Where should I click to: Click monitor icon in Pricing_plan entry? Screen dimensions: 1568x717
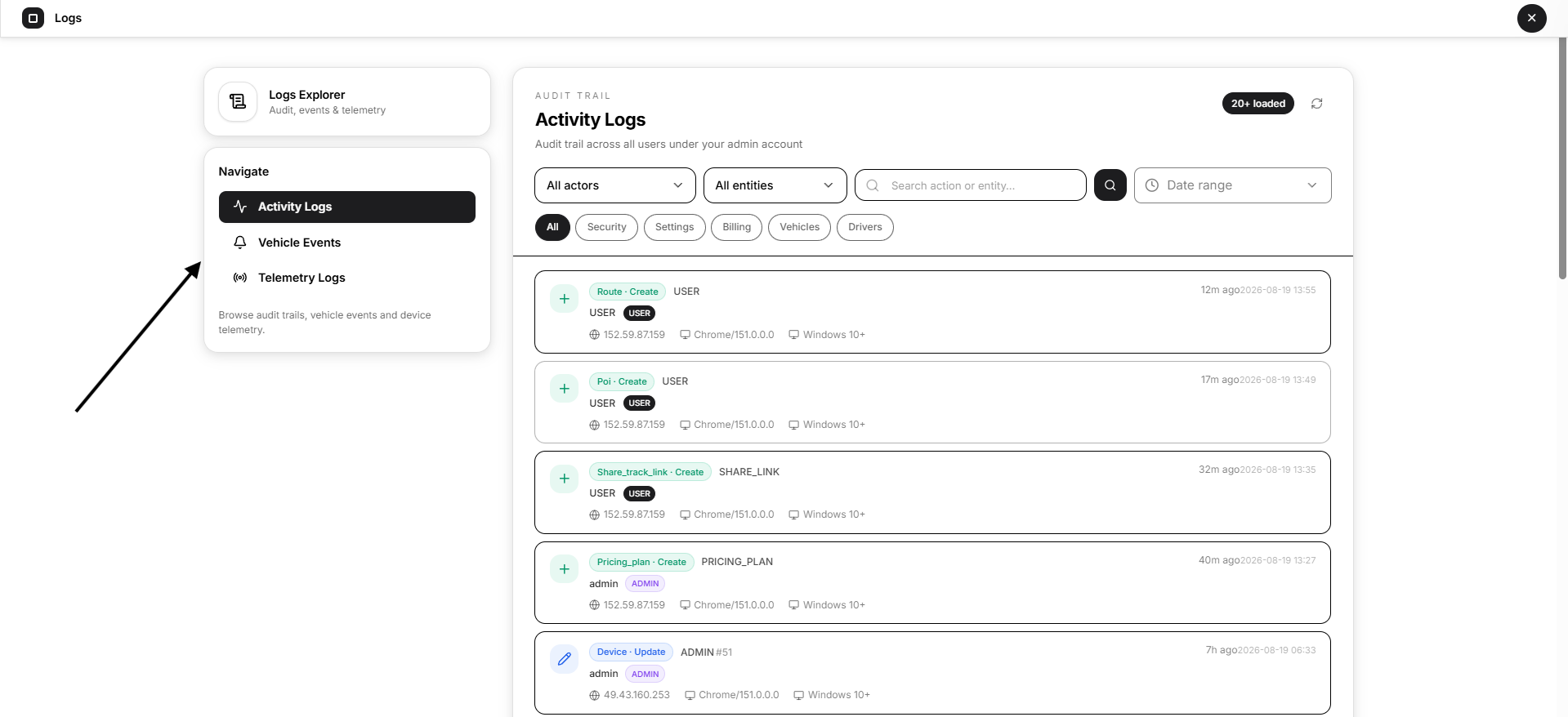(793, 605)
